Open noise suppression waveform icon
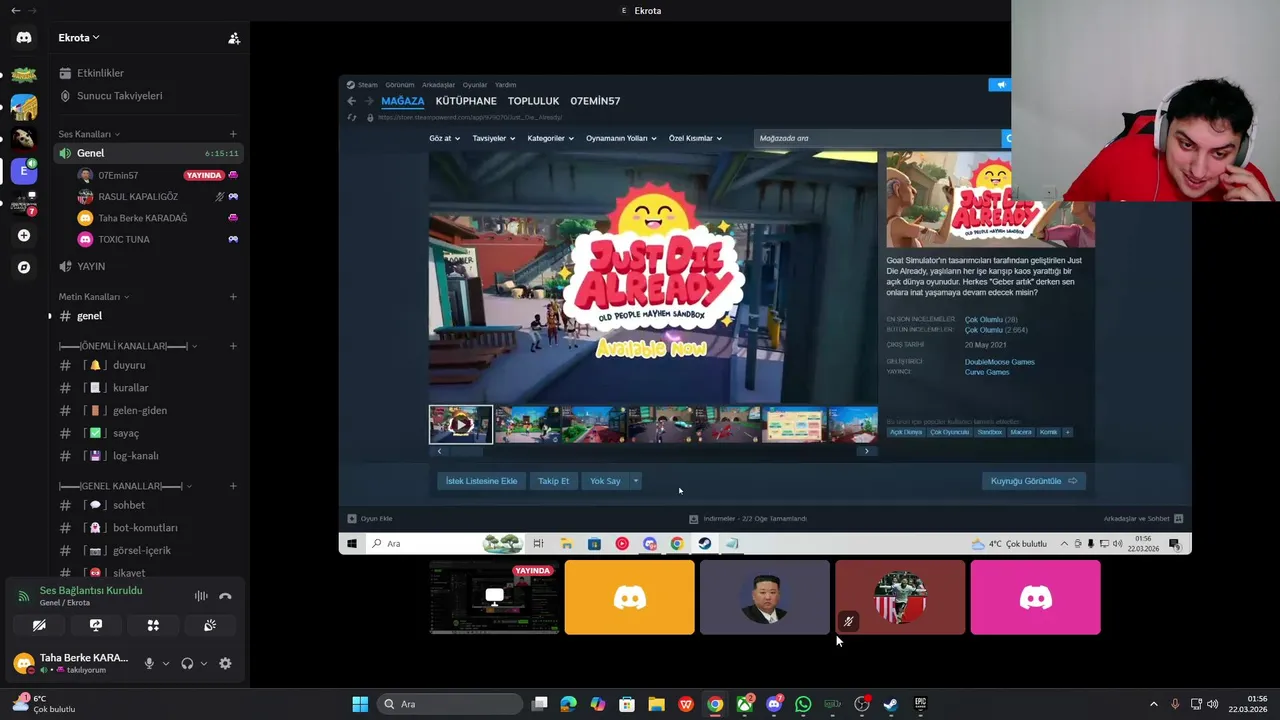The image size is (1280, 720). 201,596
